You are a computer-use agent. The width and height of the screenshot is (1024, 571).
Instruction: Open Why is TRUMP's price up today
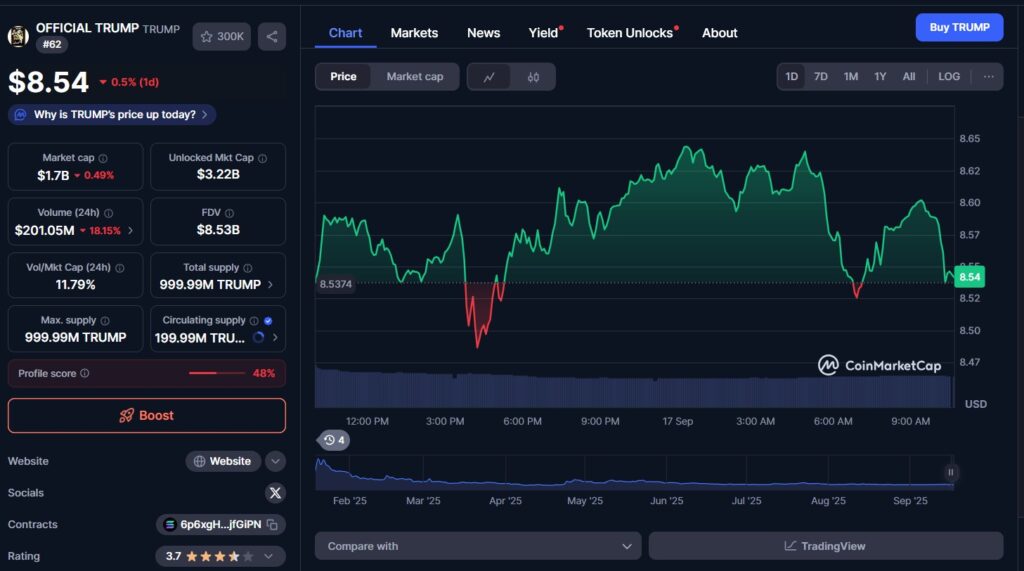(112, 114)
